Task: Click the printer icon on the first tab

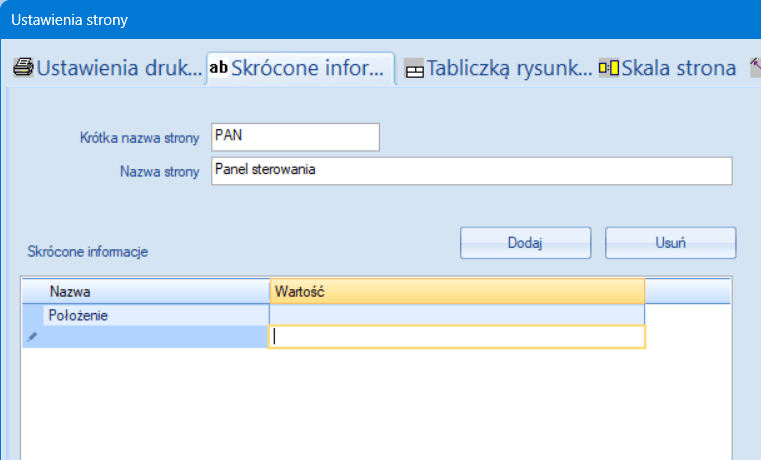Action: click(23, 68)
